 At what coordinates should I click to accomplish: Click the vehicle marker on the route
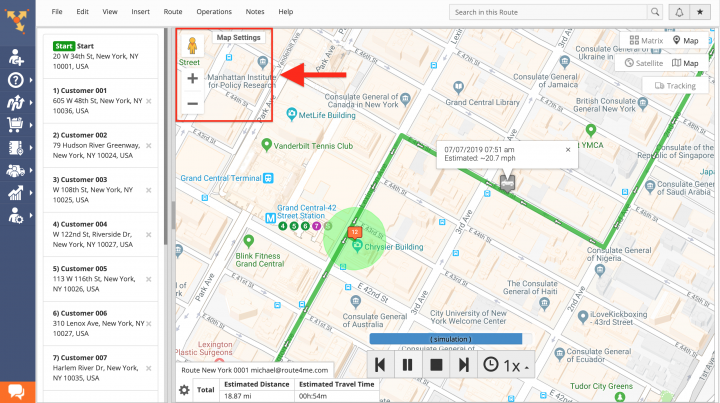(507, 183)
